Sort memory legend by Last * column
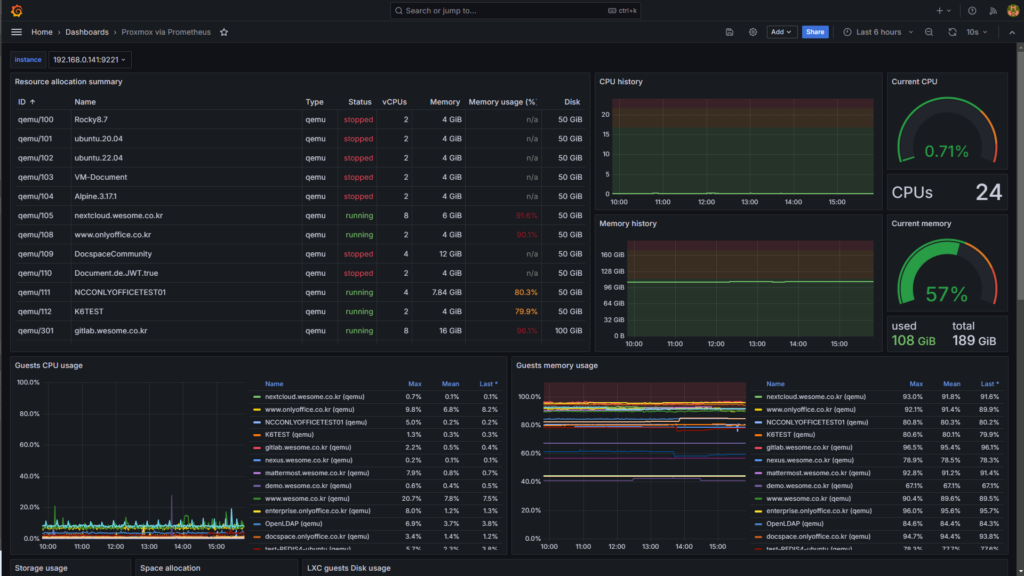Viewport: 1024px width, 576px height. 989,384
